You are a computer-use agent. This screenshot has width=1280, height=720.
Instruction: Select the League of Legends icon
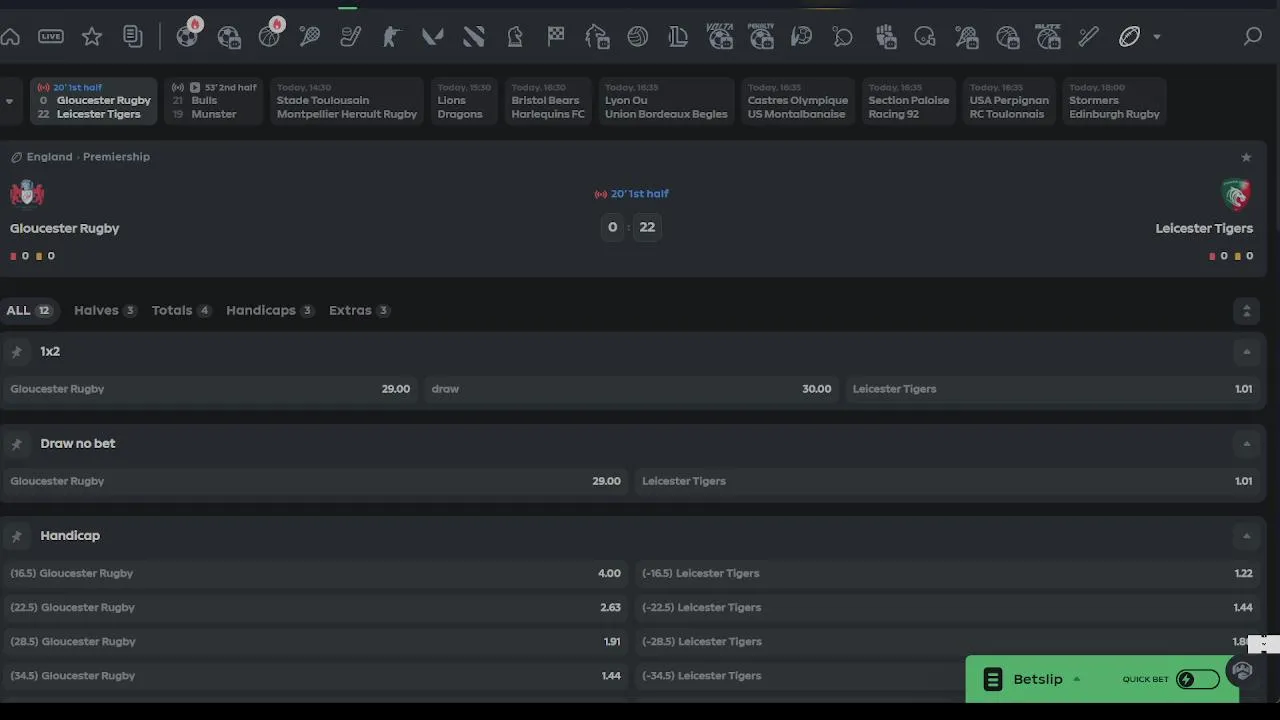click(x=678, y=37)
